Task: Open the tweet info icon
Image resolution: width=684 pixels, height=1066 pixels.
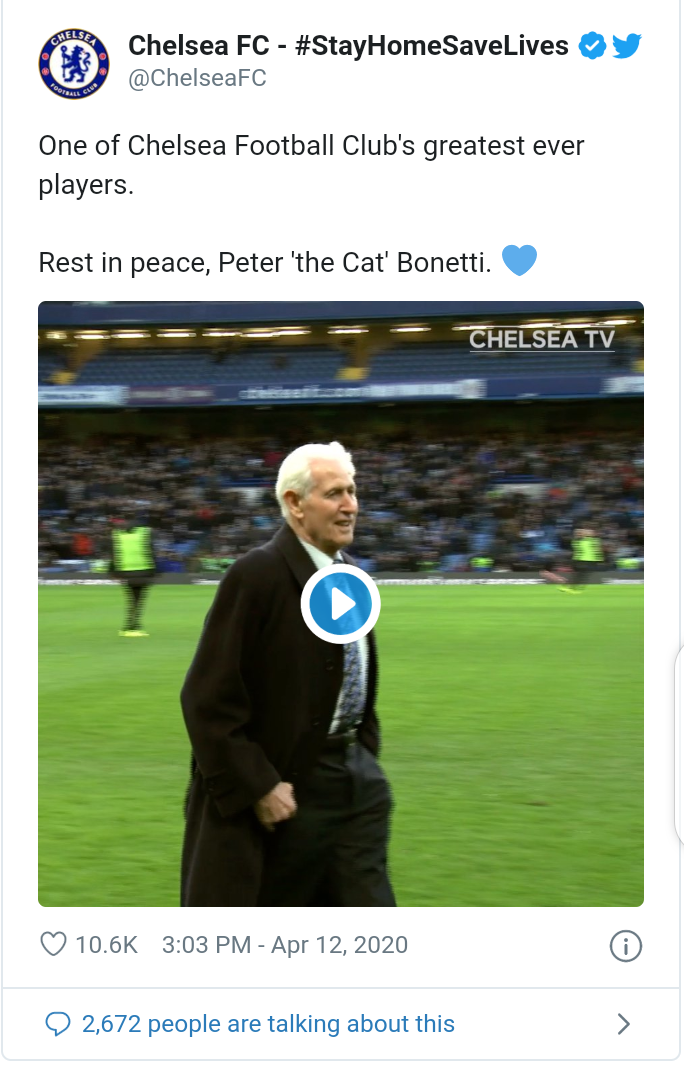Action: (625, 946)
